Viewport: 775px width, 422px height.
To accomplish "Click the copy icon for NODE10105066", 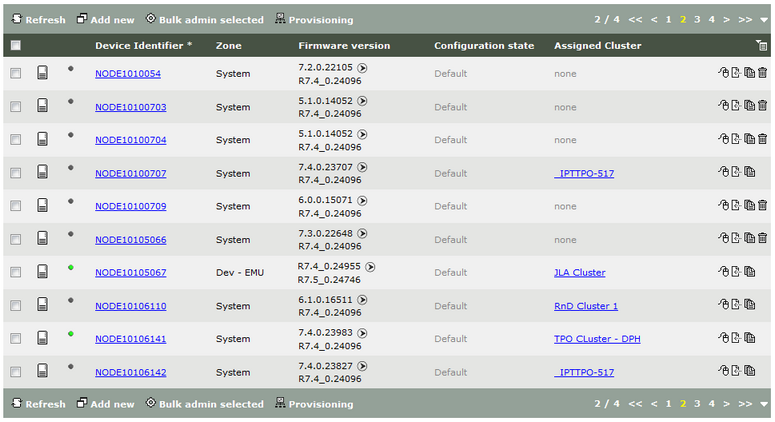I will coord(749,238).
